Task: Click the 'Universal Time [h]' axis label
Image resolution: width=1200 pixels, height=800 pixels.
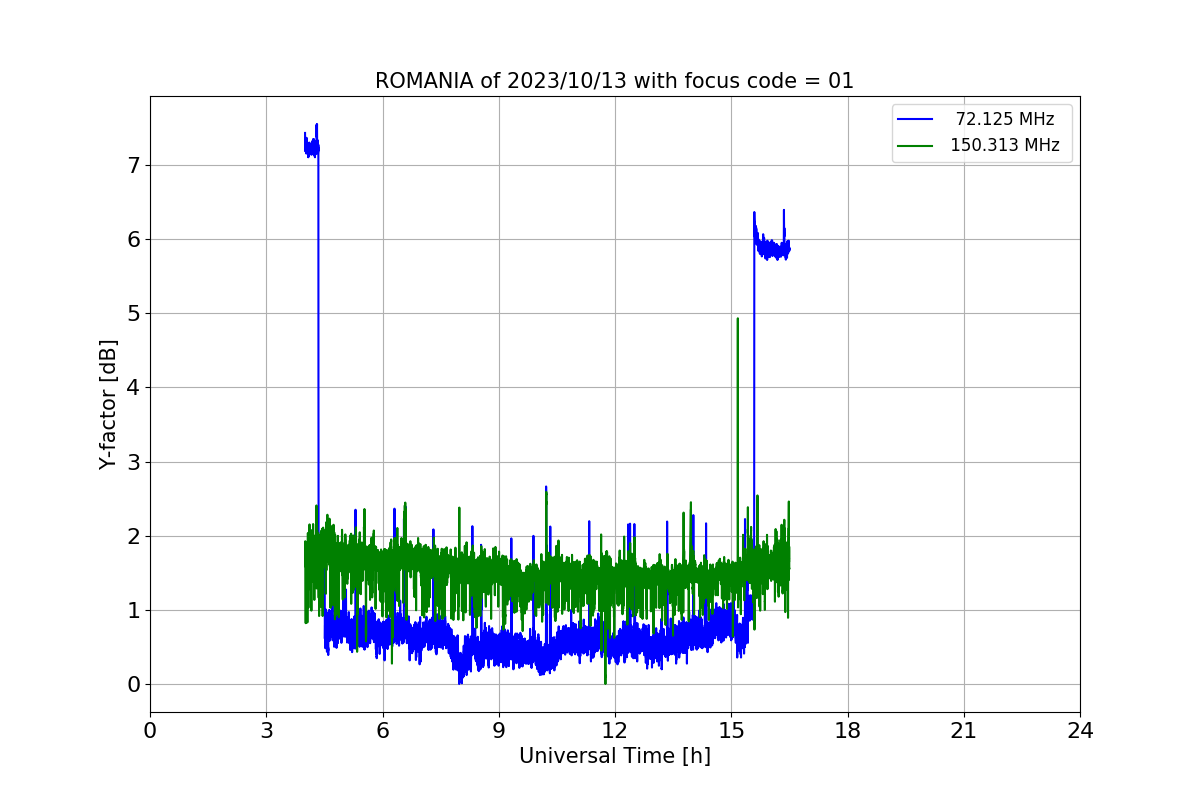Action: click(x=615, y=756)
